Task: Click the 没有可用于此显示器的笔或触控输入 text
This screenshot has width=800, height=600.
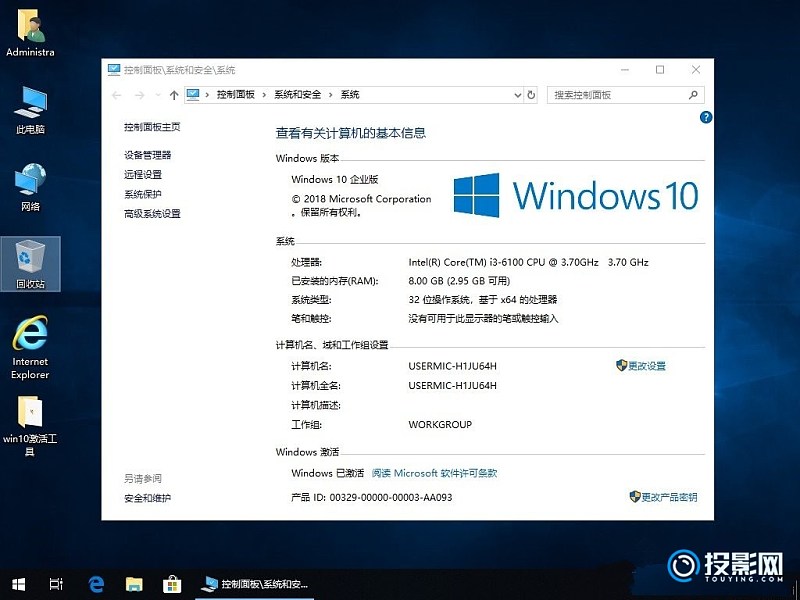Action: click(x=483, y=319)
